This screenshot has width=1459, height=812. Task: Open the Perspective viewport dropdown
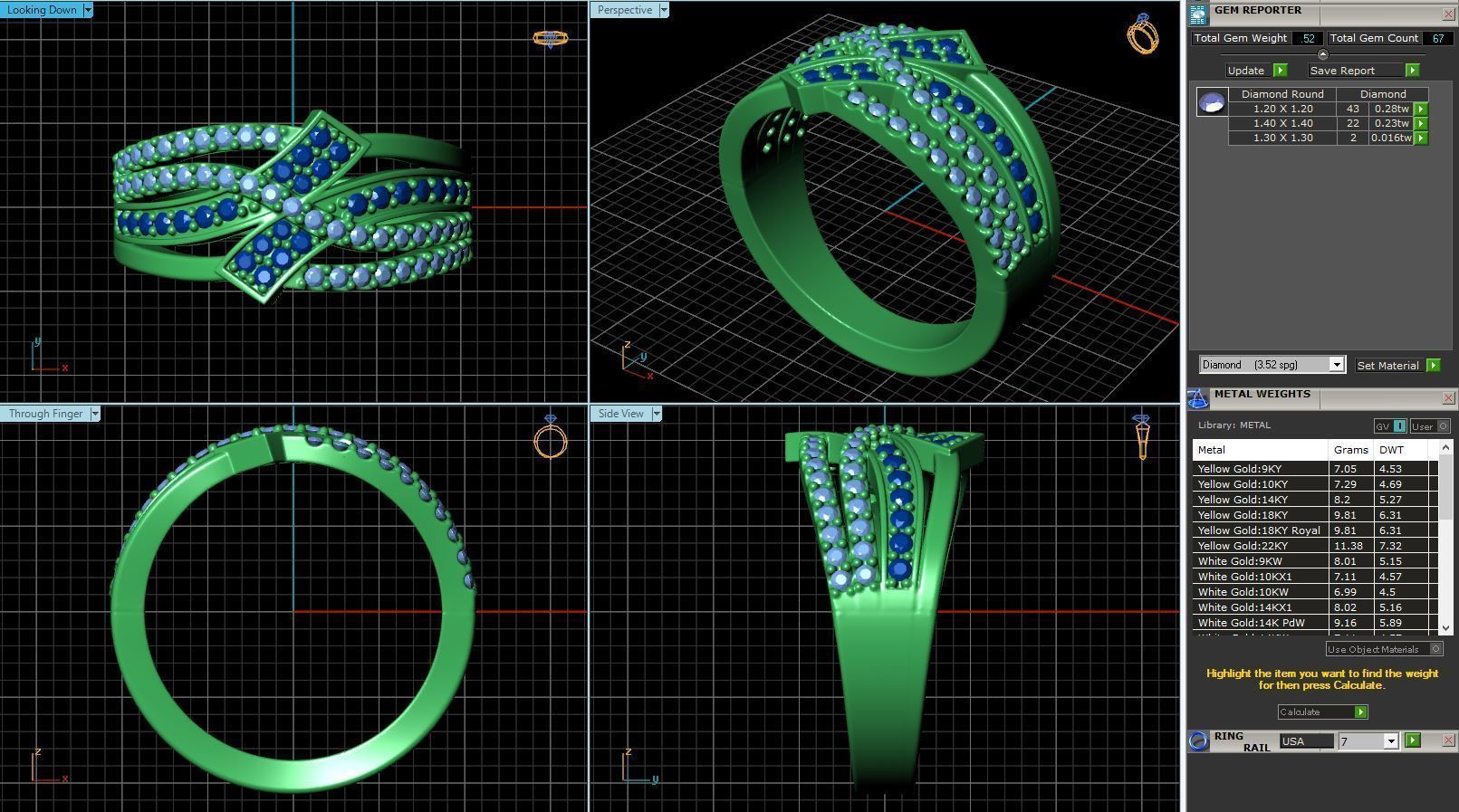[664, 10]
